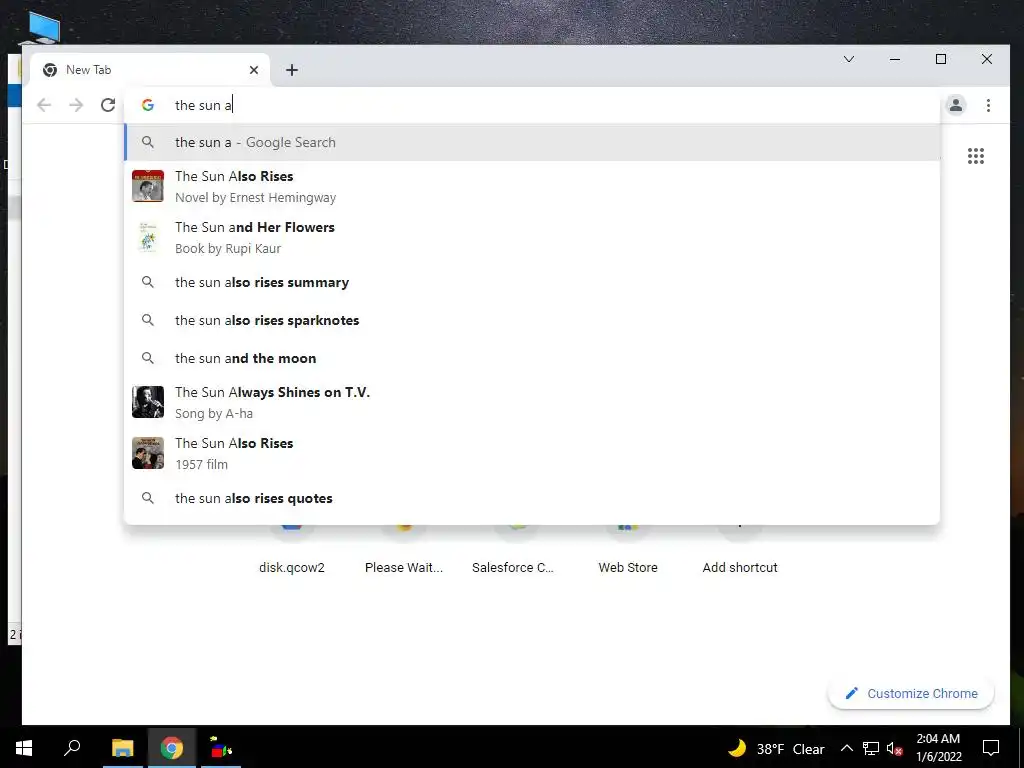Open the Chrome three-dot menu
The image size is (1024, 768).
pyautogui.click(x=988, y=105)
